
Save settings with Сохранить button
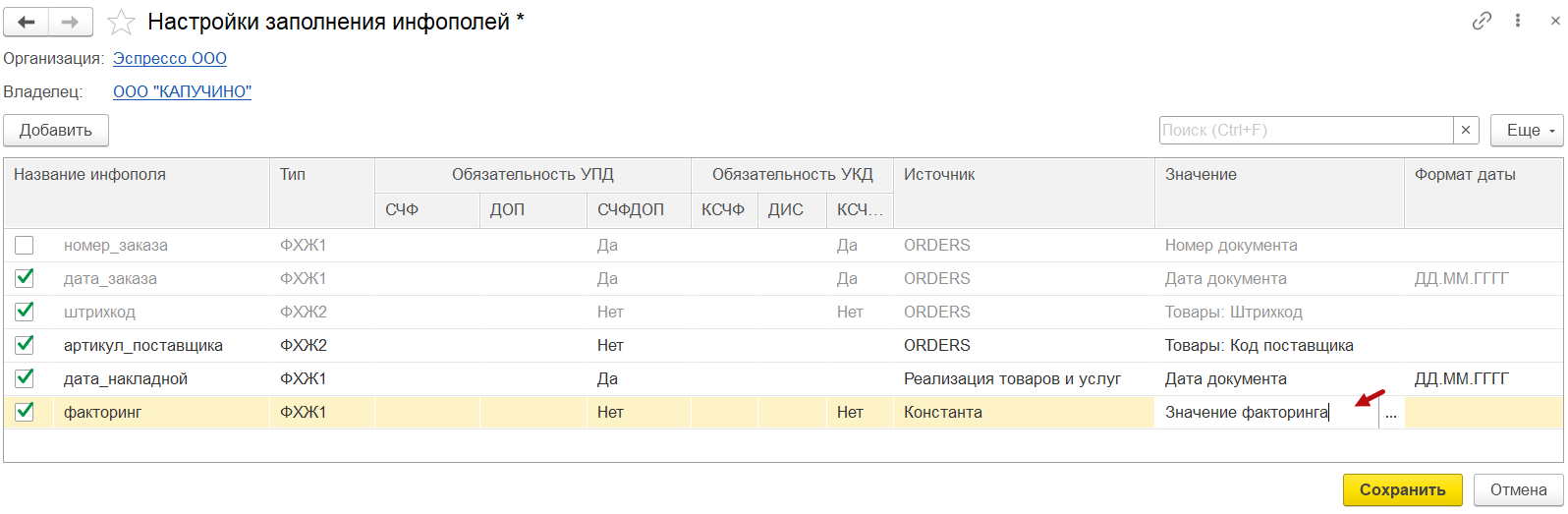(x=1402, y=489)
